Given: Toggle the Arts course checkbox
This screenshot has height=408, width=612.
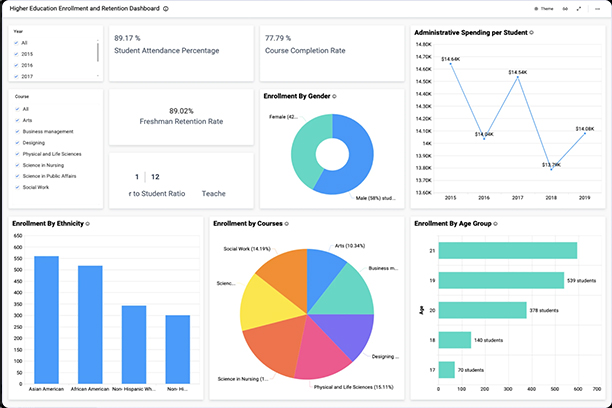Looking at the screenshot, I should pos(16,120).
